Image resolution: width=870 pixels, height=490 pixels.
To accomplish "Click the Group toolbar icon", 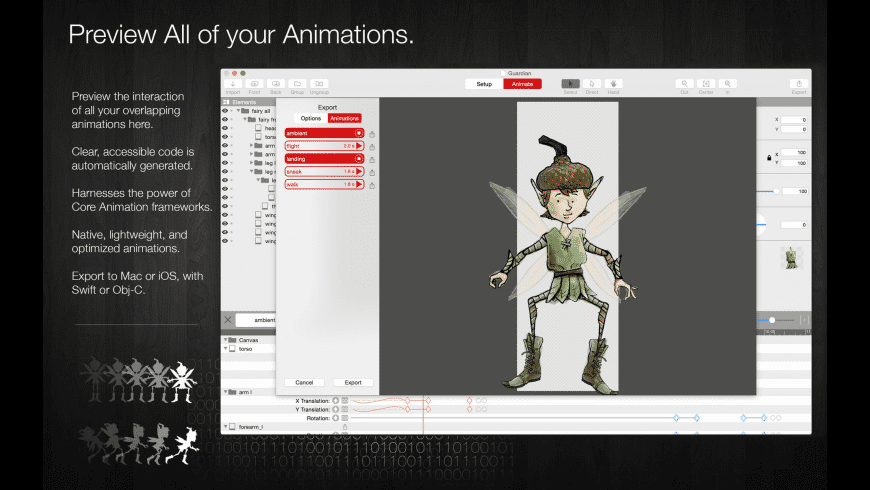I will [297, 84].
